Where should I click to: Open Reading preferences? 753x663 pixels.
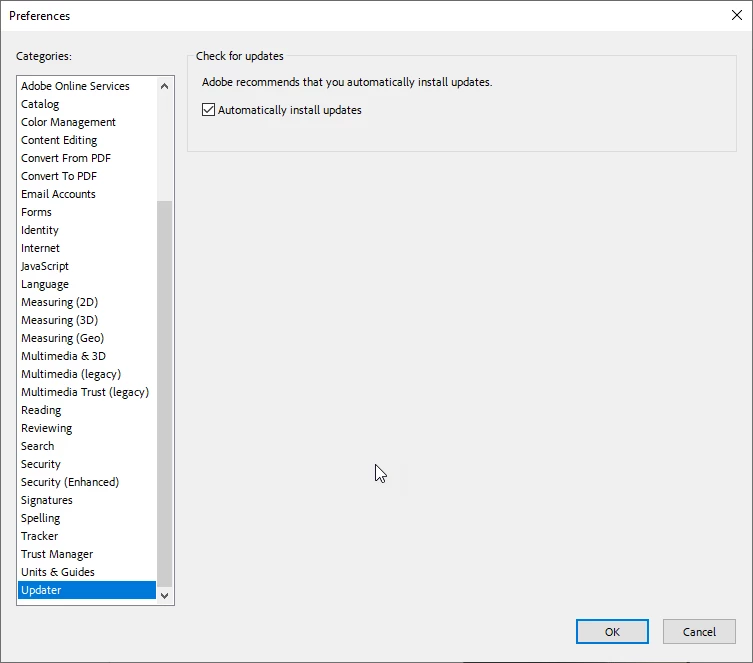coord(87,410)
